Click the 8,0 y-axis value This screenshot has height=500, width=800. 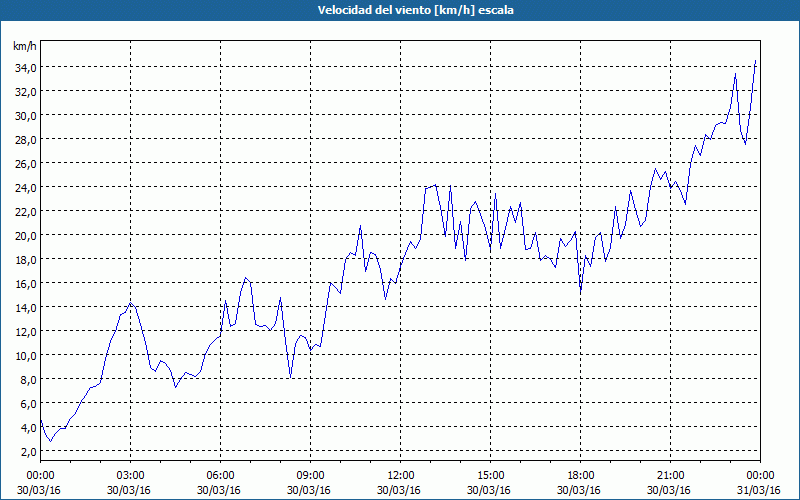pyautogui.click(x=27, y=379)
